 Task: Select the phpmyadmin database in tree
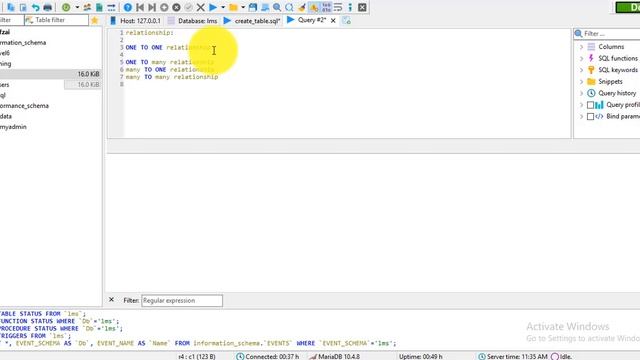click(x=13, y=127)
